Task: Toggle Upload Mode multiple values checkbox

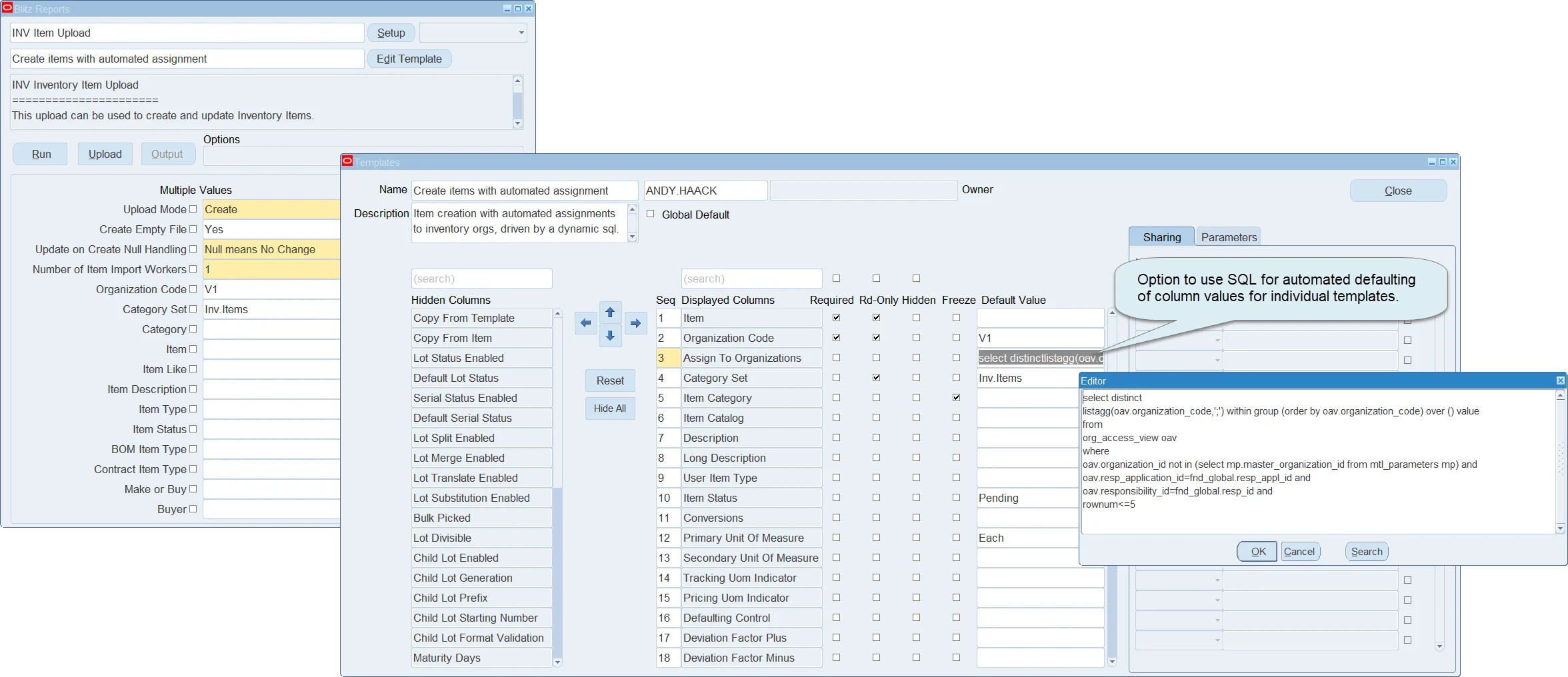Action: point(193,209)
